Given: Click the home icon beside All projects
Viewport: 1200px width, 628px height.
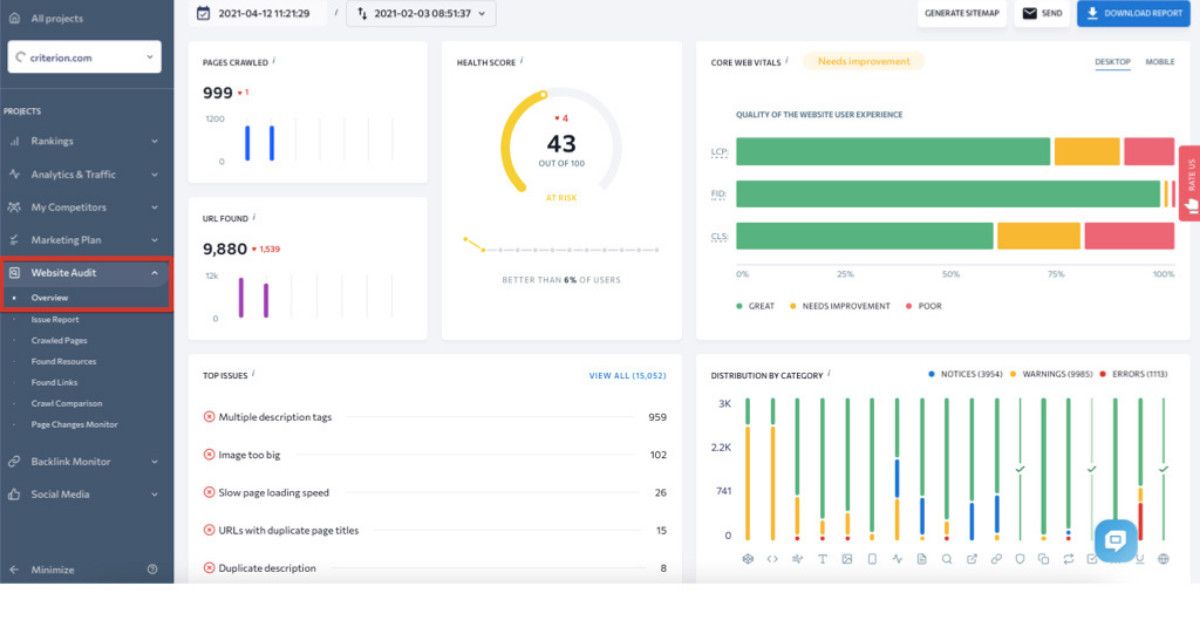Looking at the screenshot, I should click(x=15, y=18).
